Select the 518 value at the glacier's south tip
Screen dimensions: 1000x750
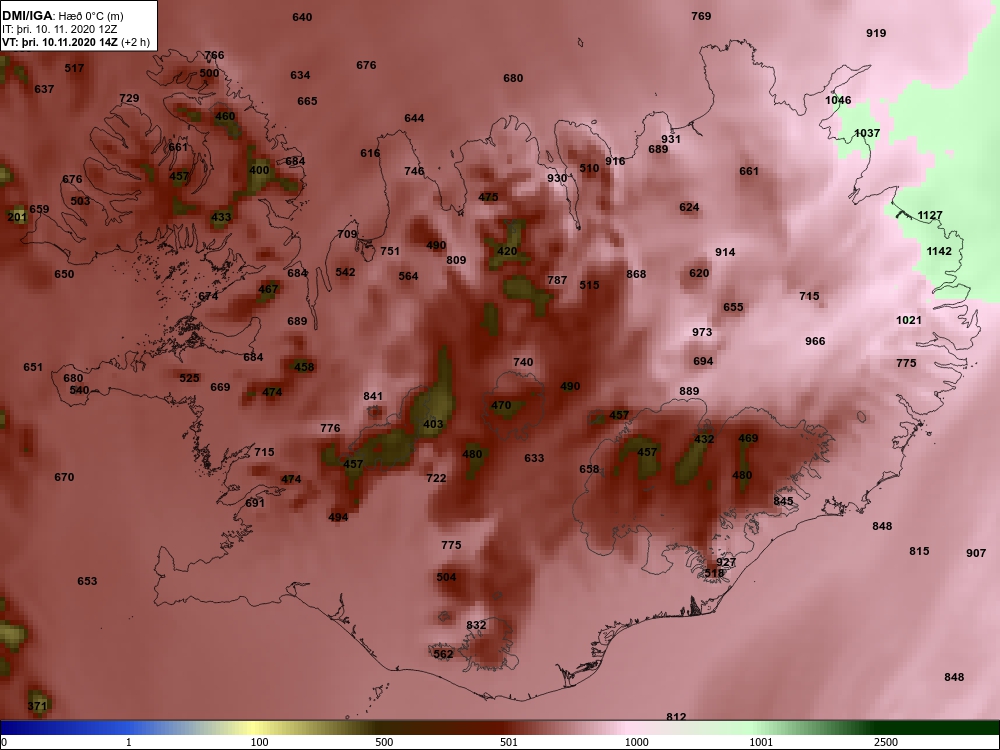pyautogui.click(x=714, y=573)
